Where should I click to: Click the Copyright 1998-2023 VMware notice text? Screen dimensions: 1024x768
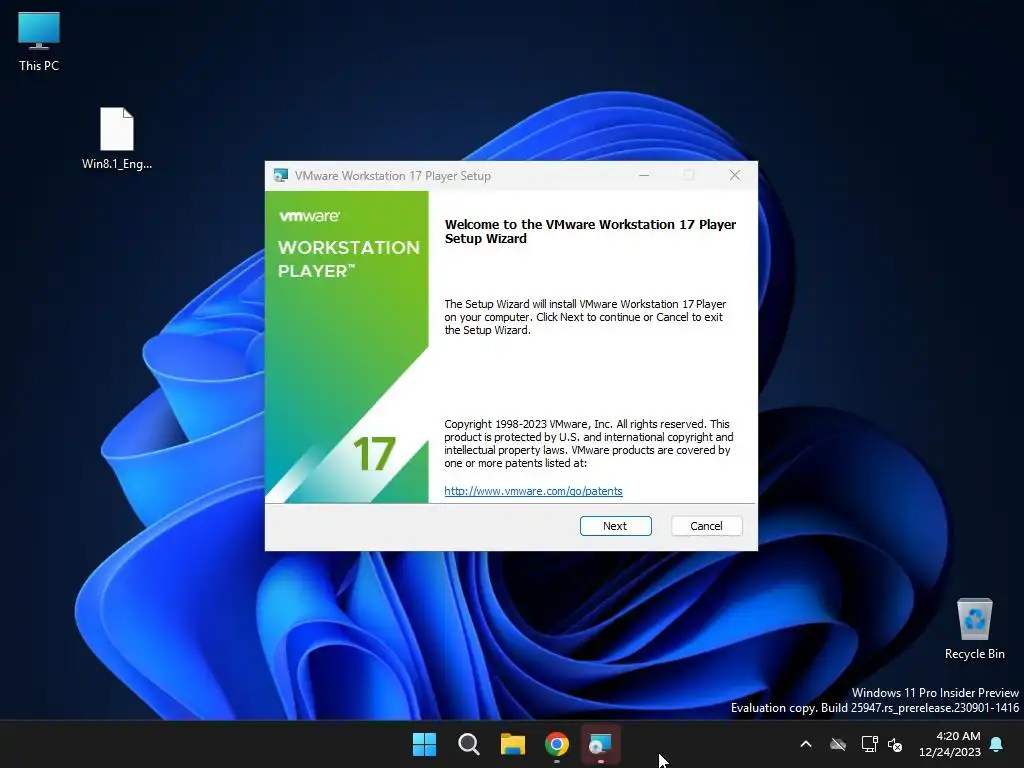pos(588,443)
